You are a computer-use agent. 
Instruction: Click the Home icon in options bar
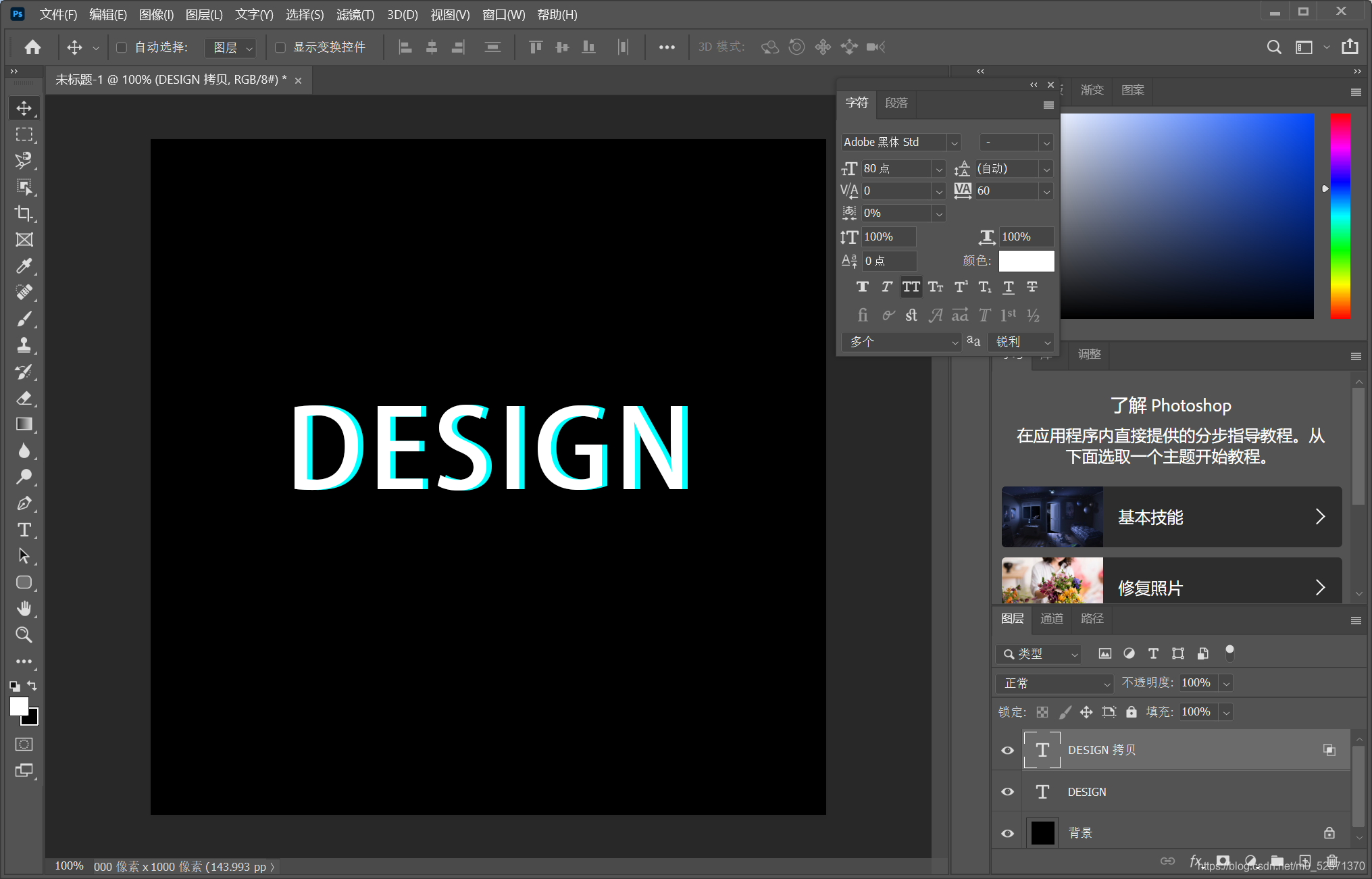pos(32,47)
